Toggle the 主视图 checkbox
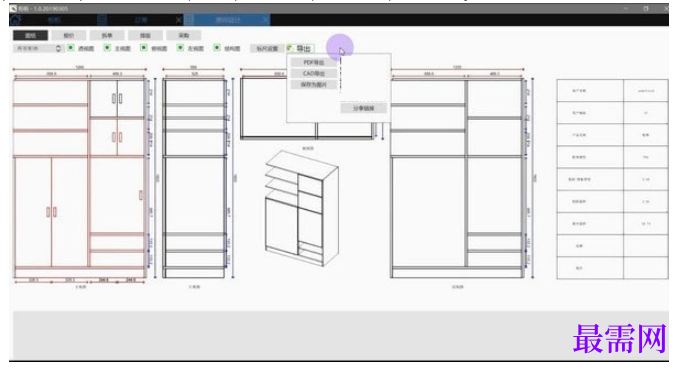 [x=107, y=48]
